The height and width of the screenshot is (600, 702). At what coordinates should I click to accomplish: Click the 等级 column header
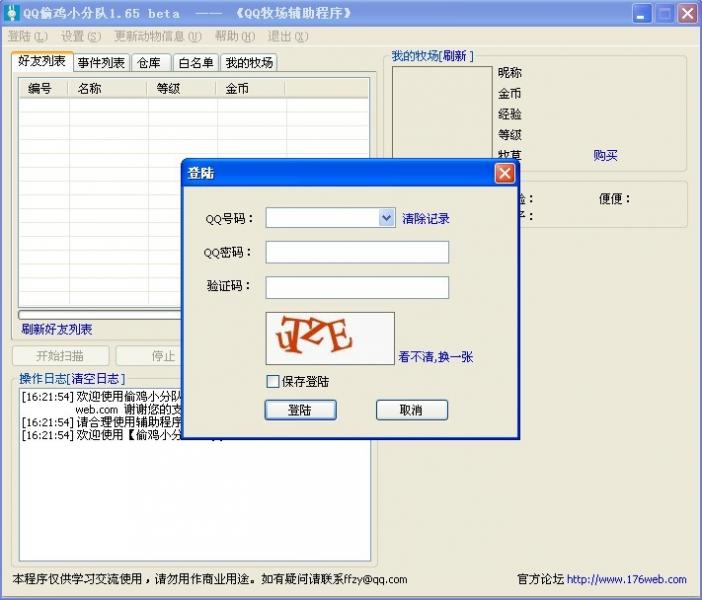pyautogui.click(x=181, y=89)
